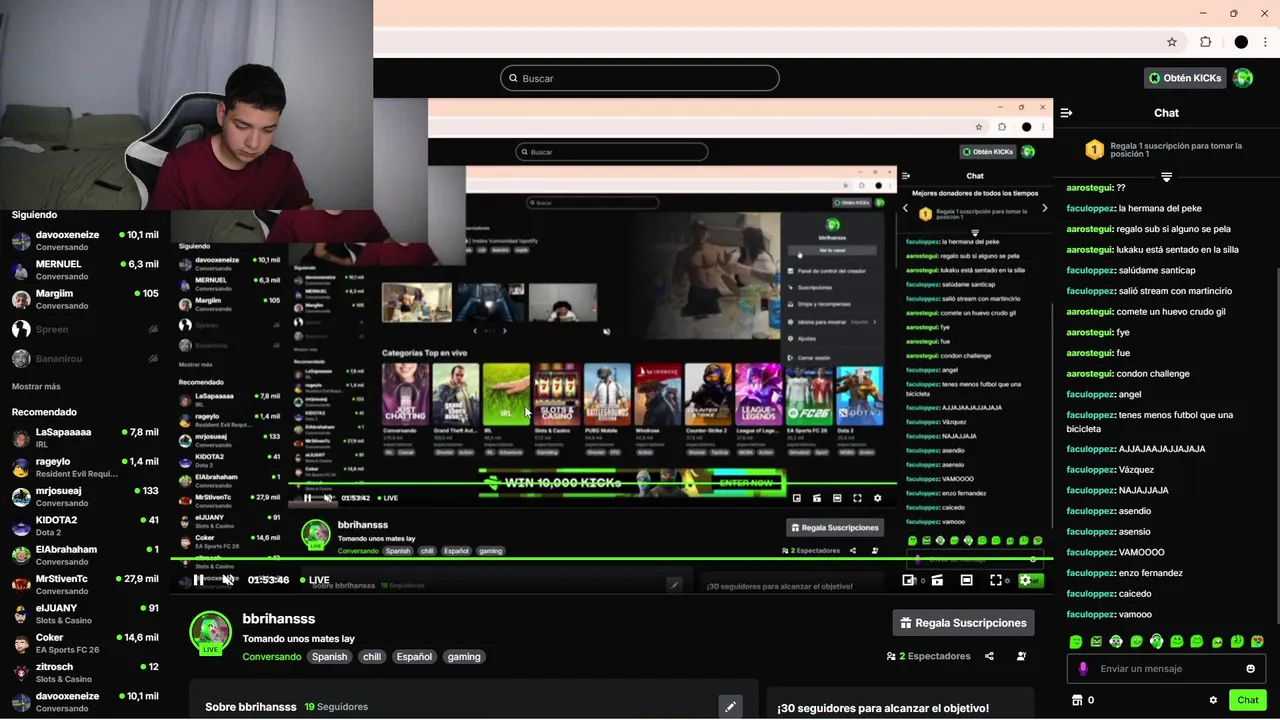This screenshot has width=1280, height=720.
Task: Open the rageylo recommended channel
Action: [85, 467]
